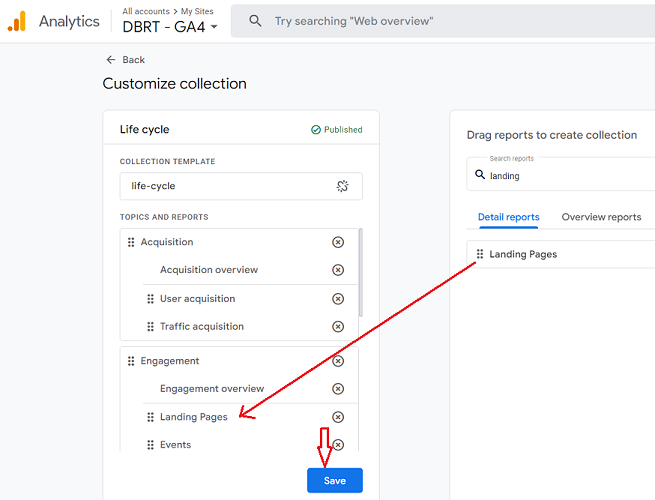Click the life-cycle collection template field
The image size is (655, 500).
click(x=241, y=186)
